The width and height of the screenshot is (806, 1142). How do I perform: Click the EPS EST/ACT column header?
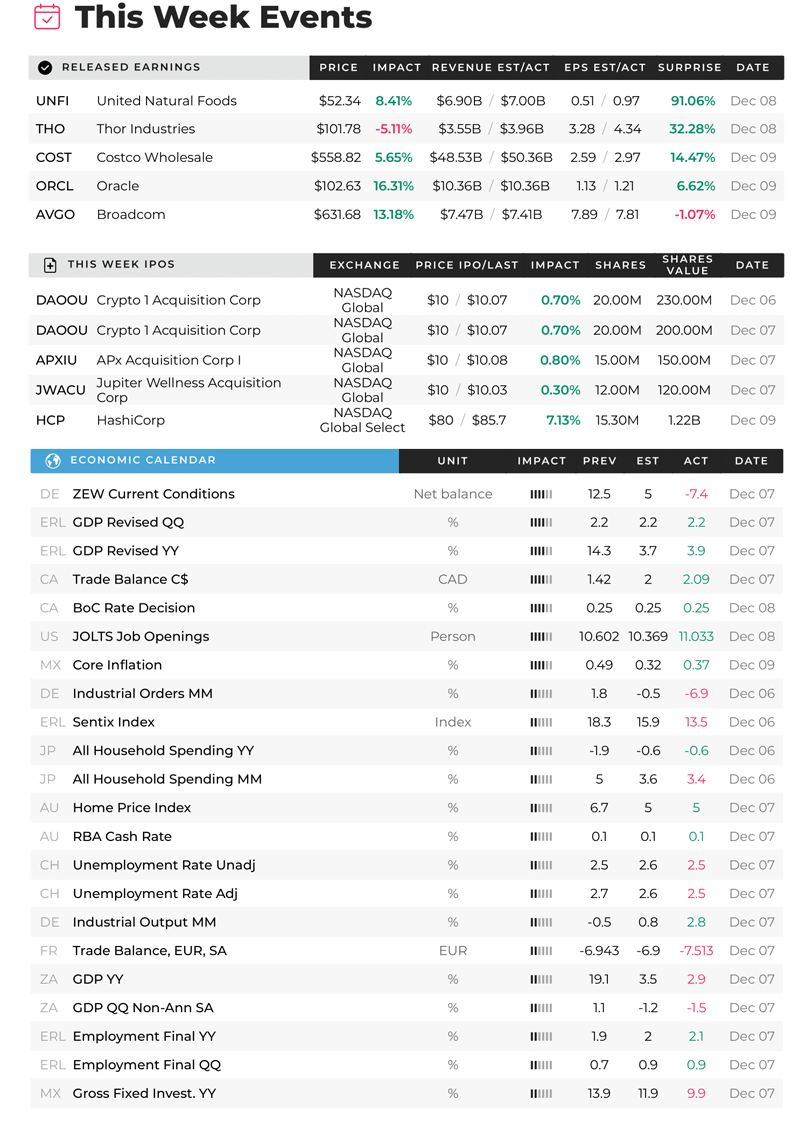605,68
